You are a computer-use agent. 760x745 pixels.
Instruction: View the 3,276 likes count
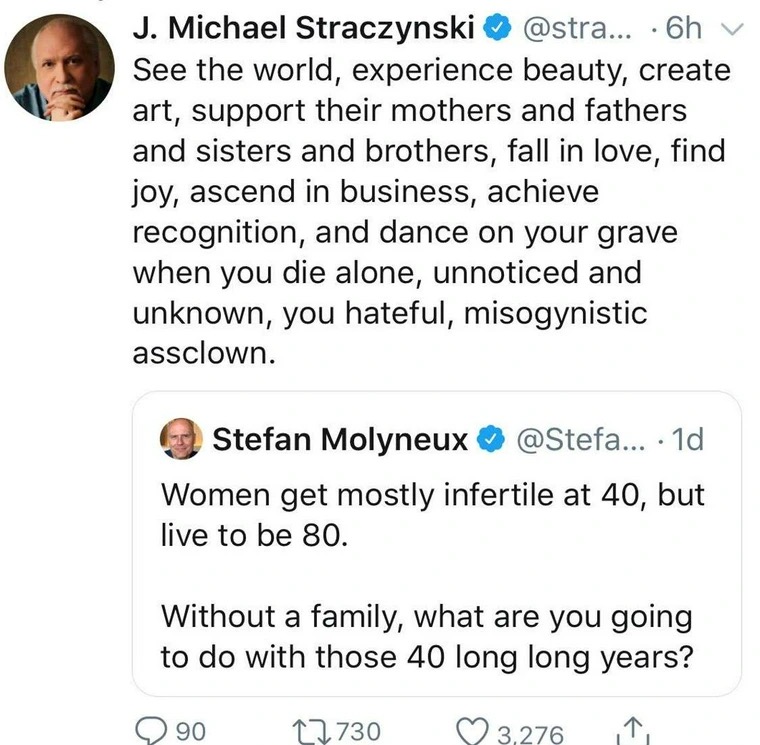click(x=529, y=733)
